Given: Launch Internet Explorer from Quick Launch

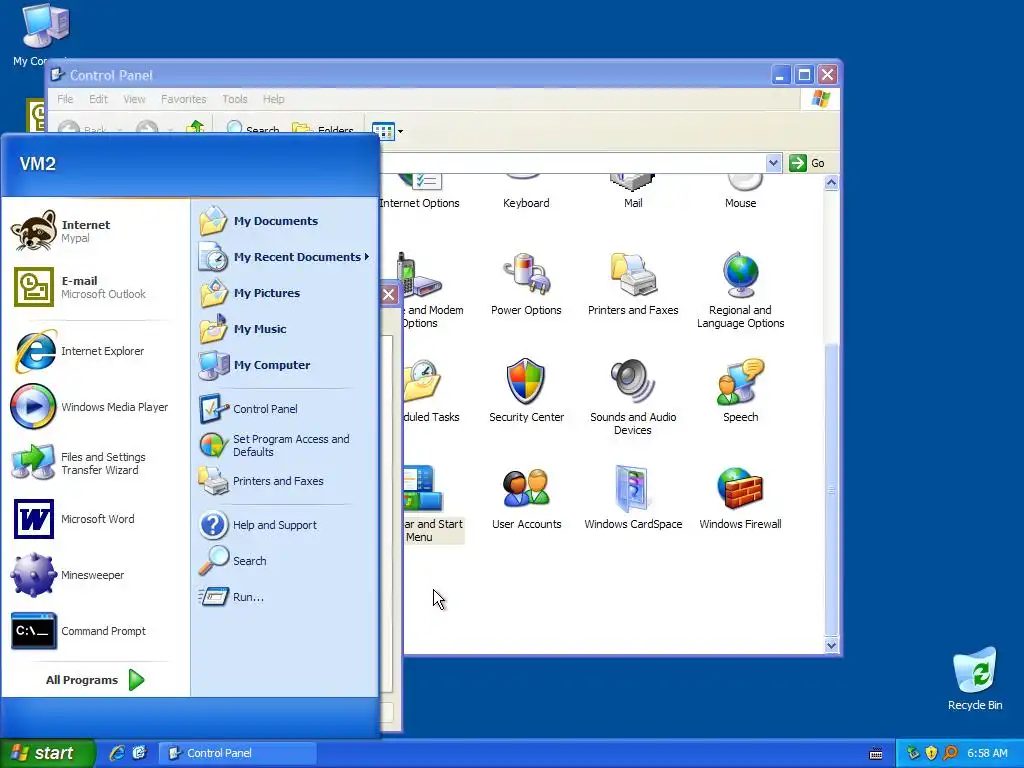Looking at the screenshot, I should (116, 753).
